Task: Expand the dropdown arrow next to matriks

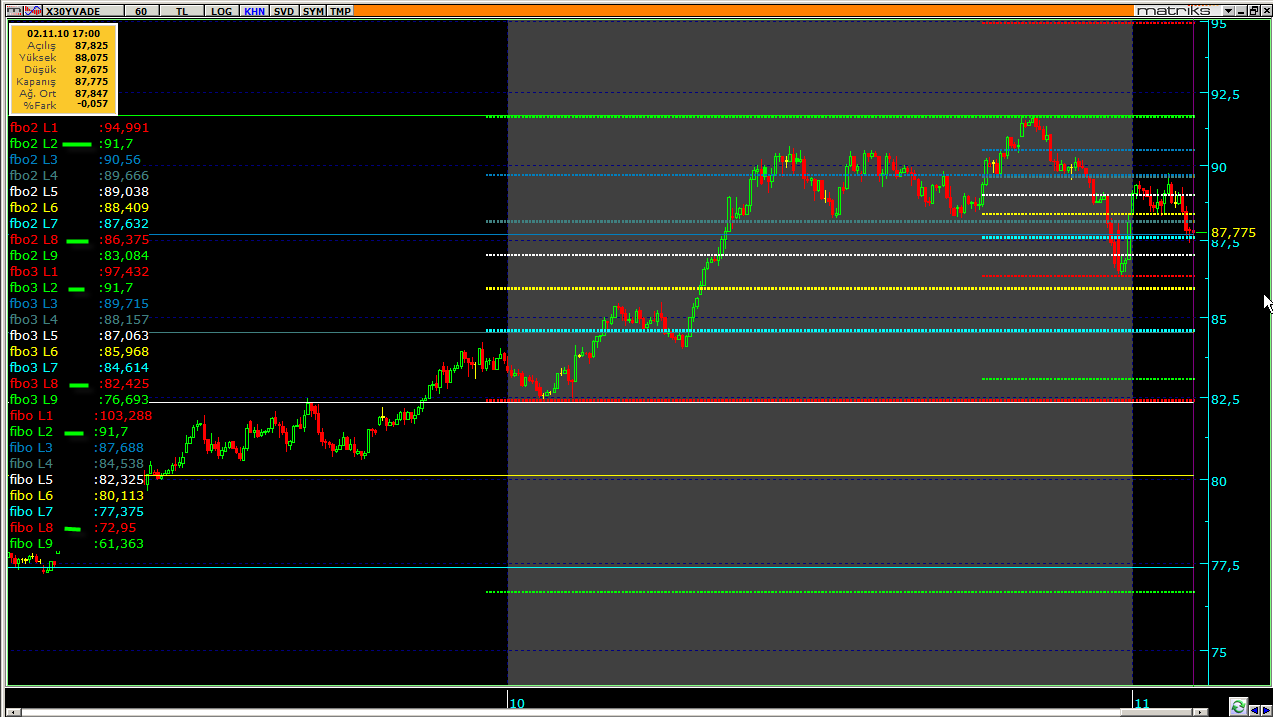Action: [x=1226, y=10]
